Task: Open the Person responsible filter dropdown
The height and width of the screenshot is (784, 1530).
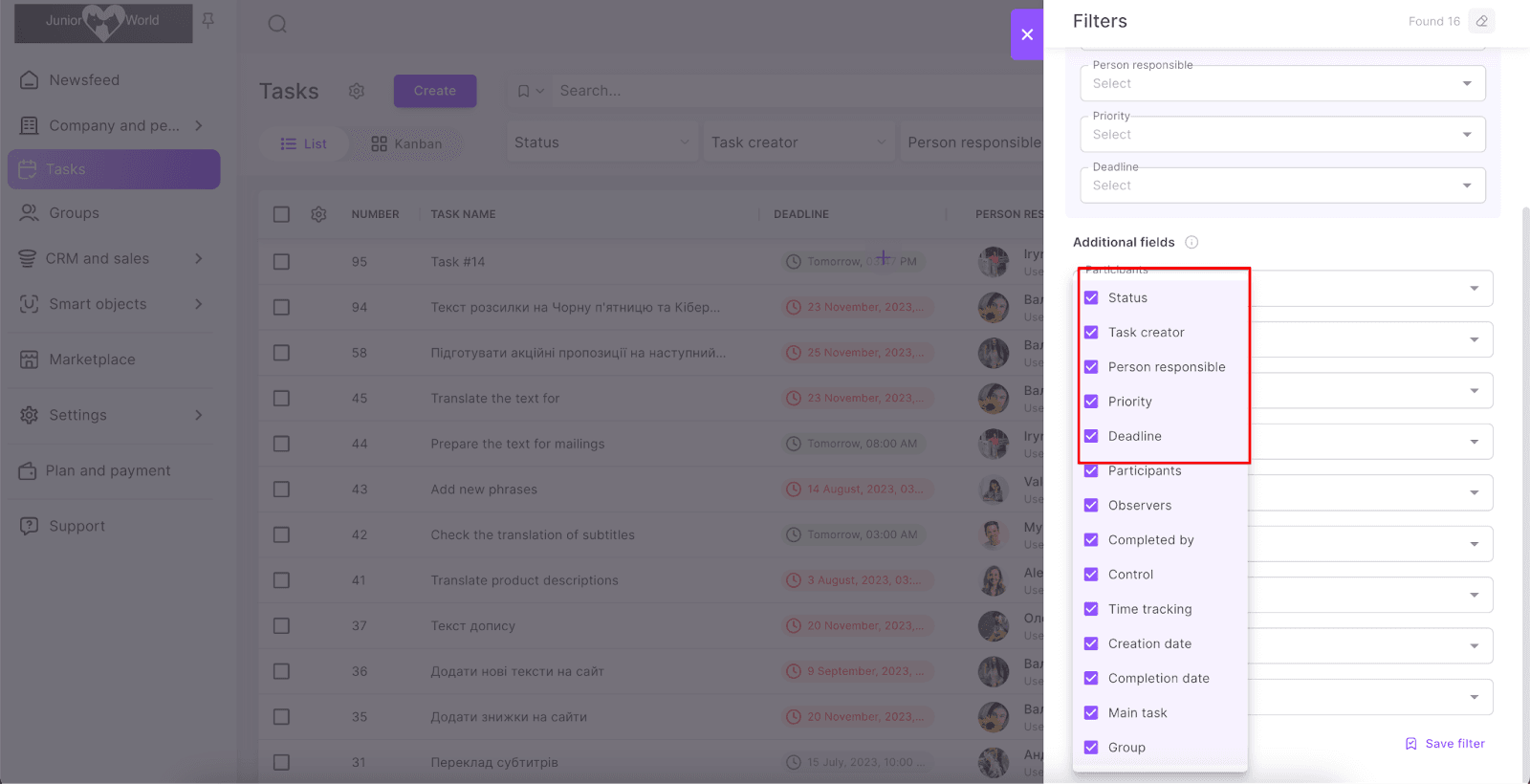Action: pos(1281,83)
